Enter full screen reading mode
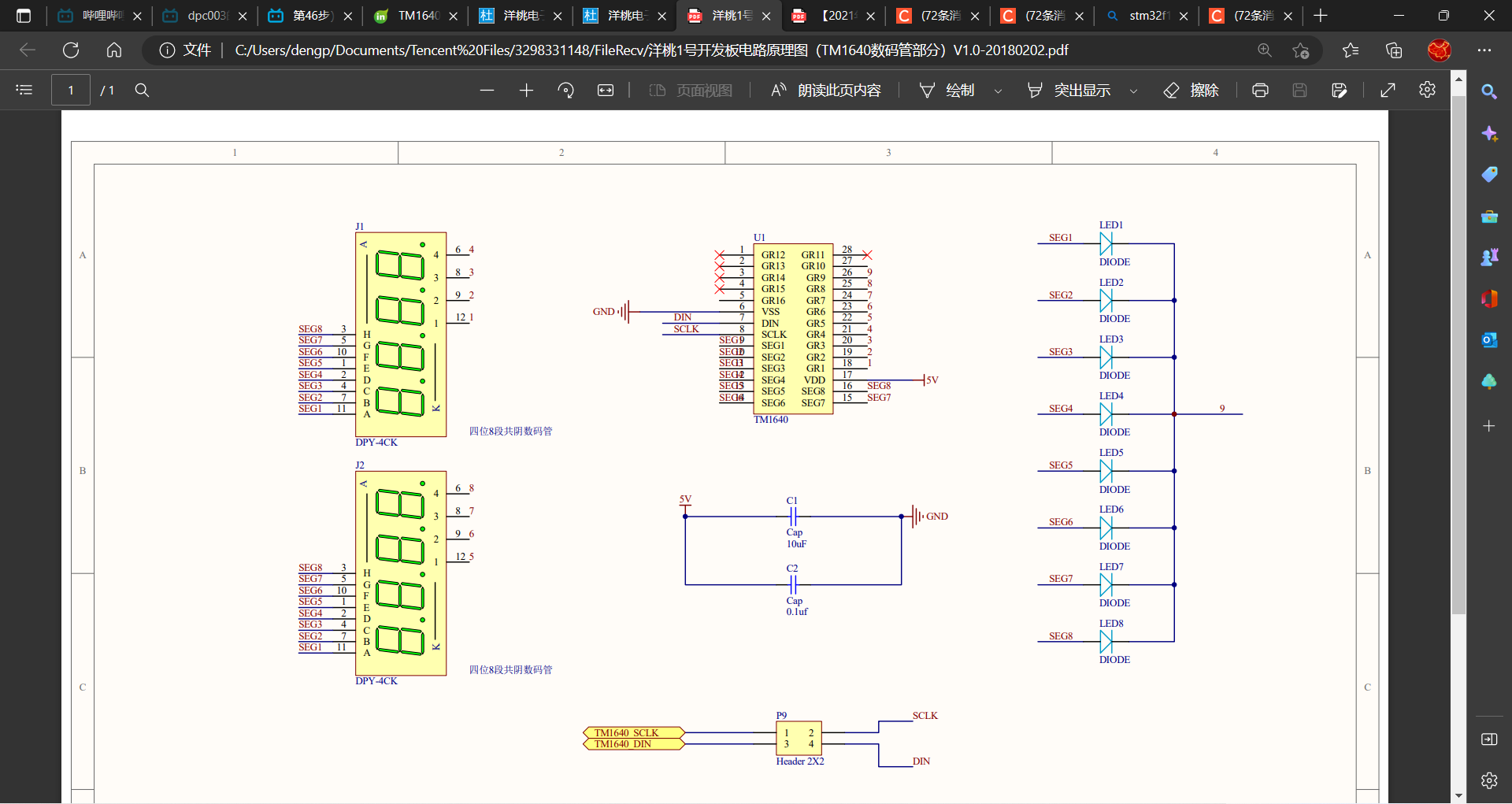The image size is (1512, 804). click(1388, 90)
